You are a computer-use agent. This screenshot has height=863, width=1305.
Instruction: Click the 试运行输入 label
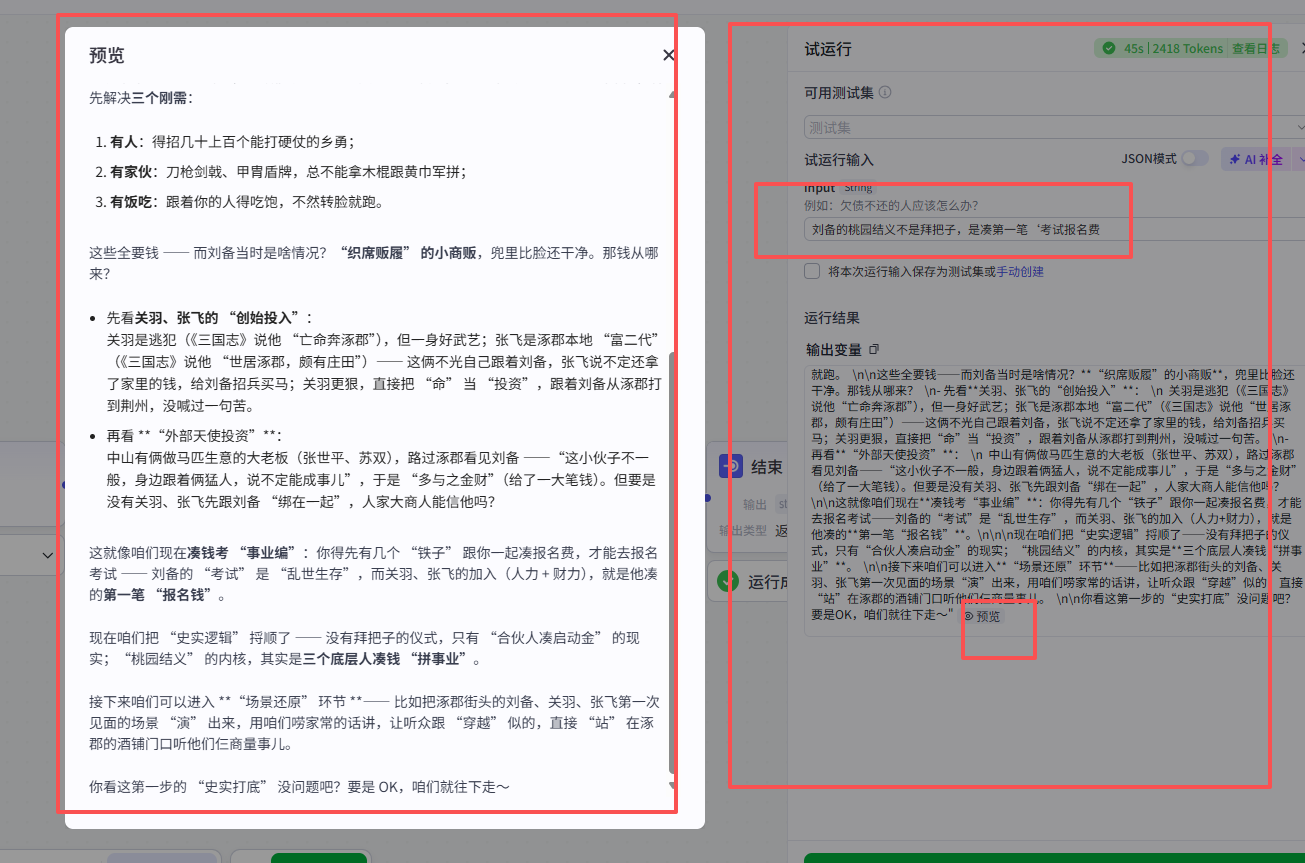coord(839,159)
